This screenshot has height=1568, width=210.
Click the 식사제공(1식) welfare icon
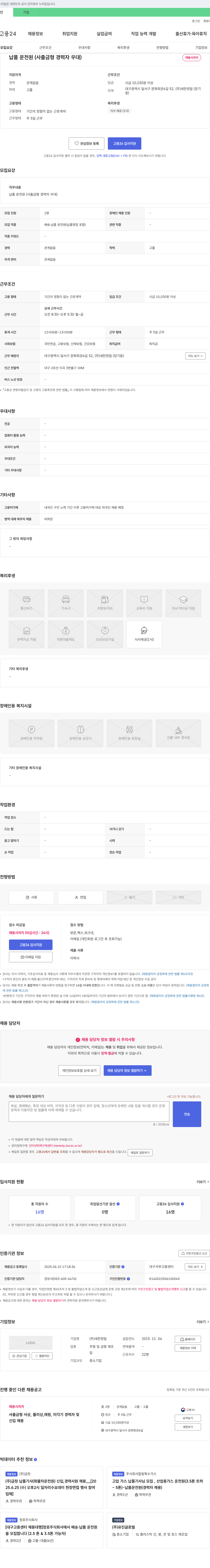pos(144,634)
